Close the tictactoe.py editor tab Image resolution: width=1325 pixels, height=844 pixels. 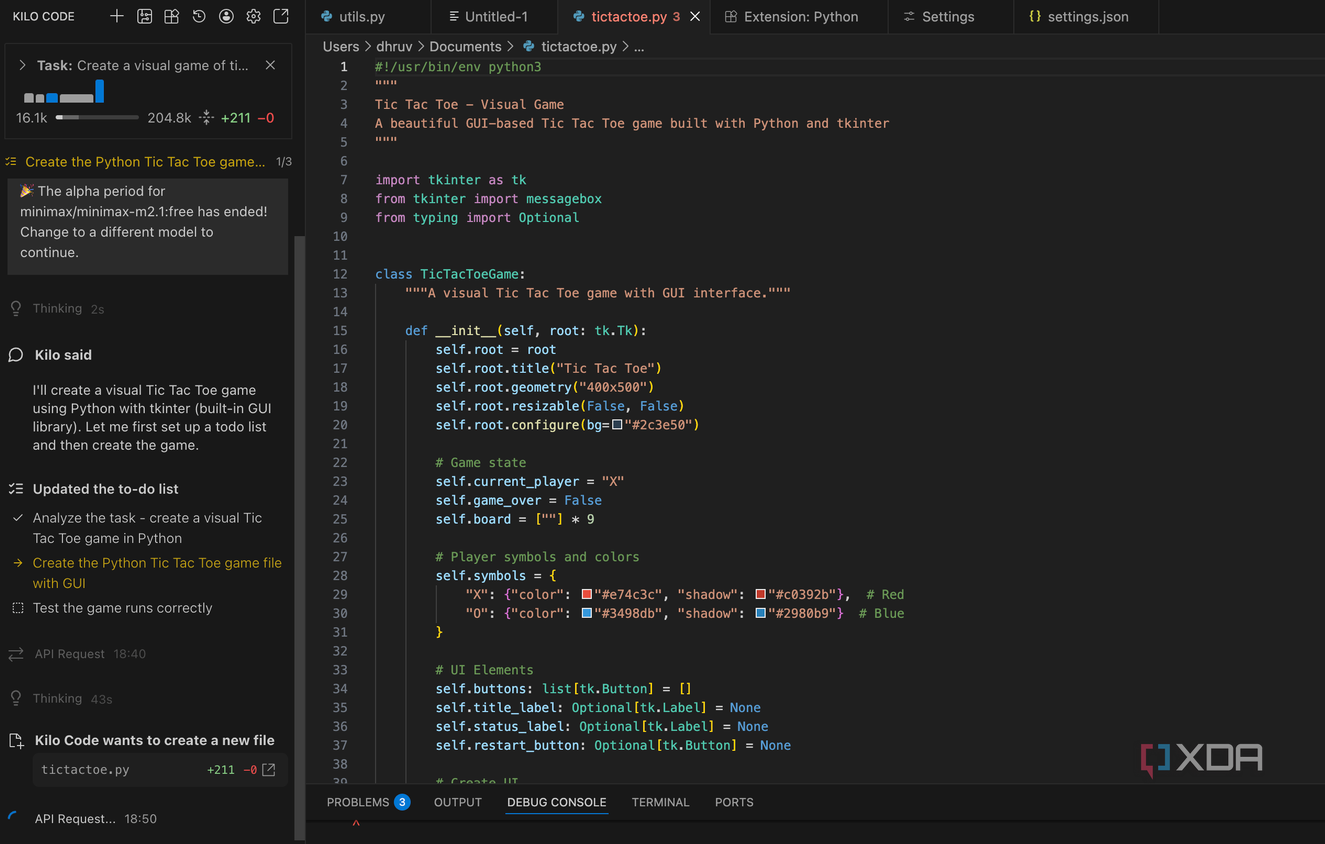tap(695, 17)
